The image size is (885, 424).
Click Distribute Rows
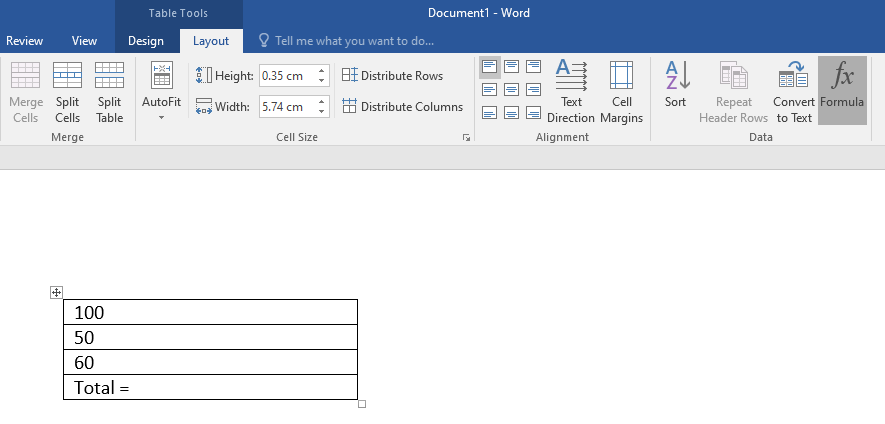tap(392, 76)
